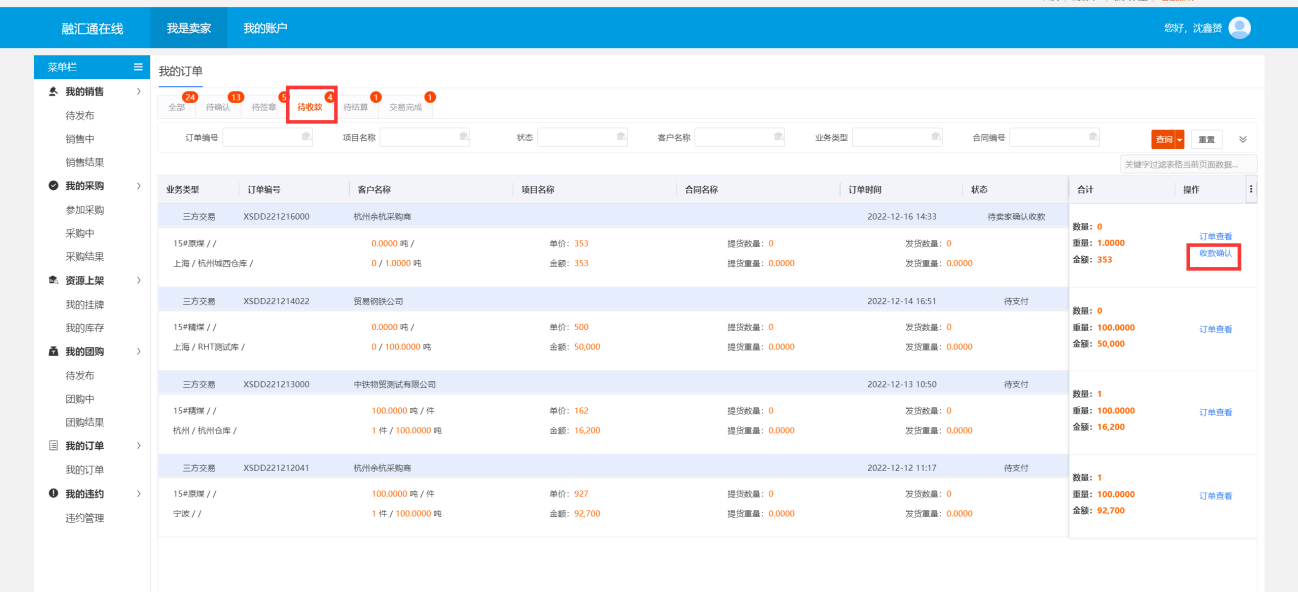Image resolution: width=1298 pixels, height=592 pixels.
Task: Open 我的挂牌 in the sidebar
Action: (x=85, y=305)
